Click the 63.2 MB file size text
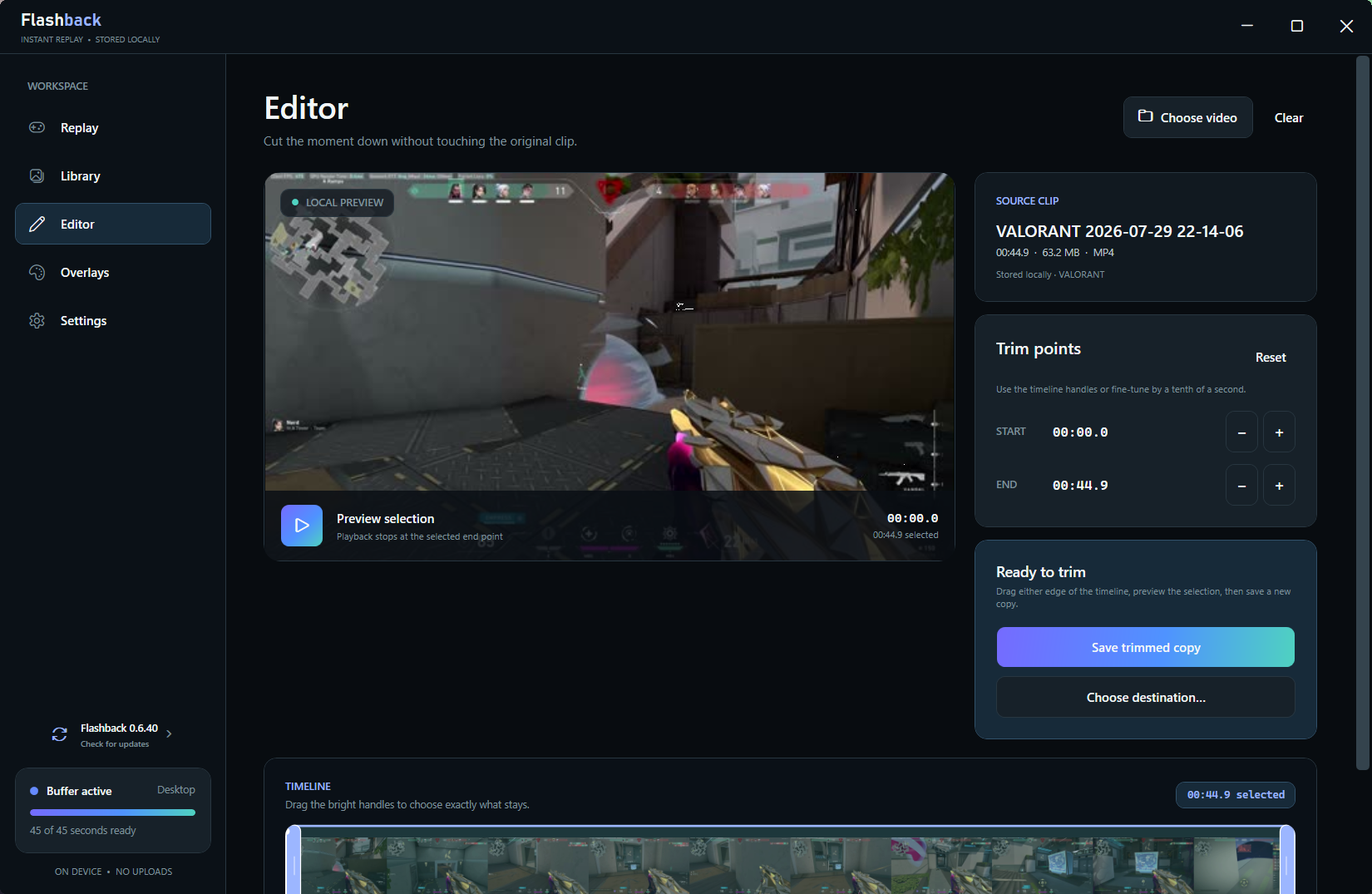 coord(1060,252)
